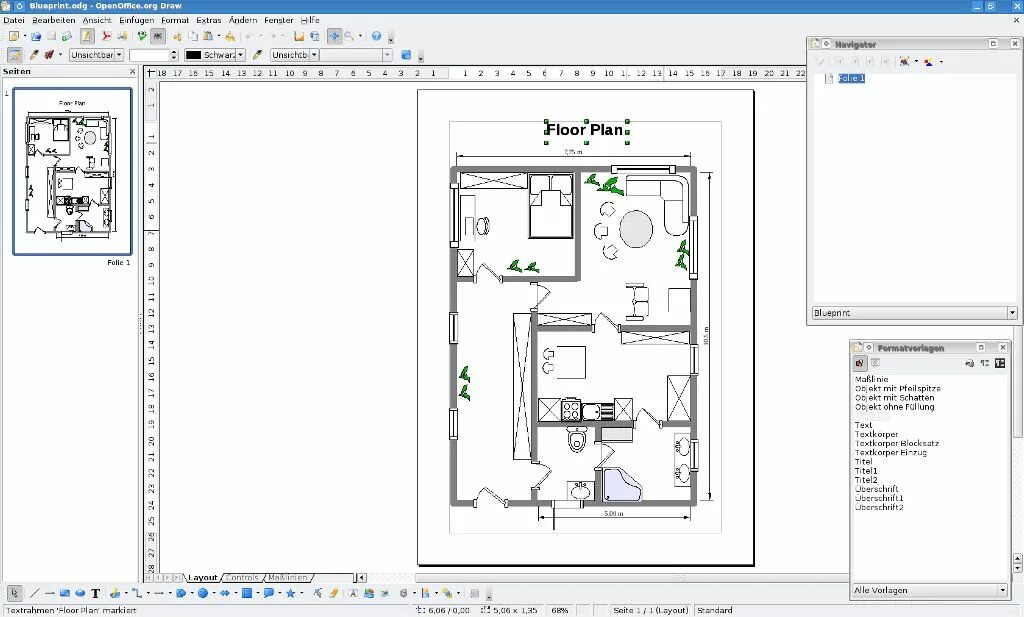The image size is (1024, 617).
Task: Open the Extras menu
Action: pyautogui.click(x=209, y=20)
